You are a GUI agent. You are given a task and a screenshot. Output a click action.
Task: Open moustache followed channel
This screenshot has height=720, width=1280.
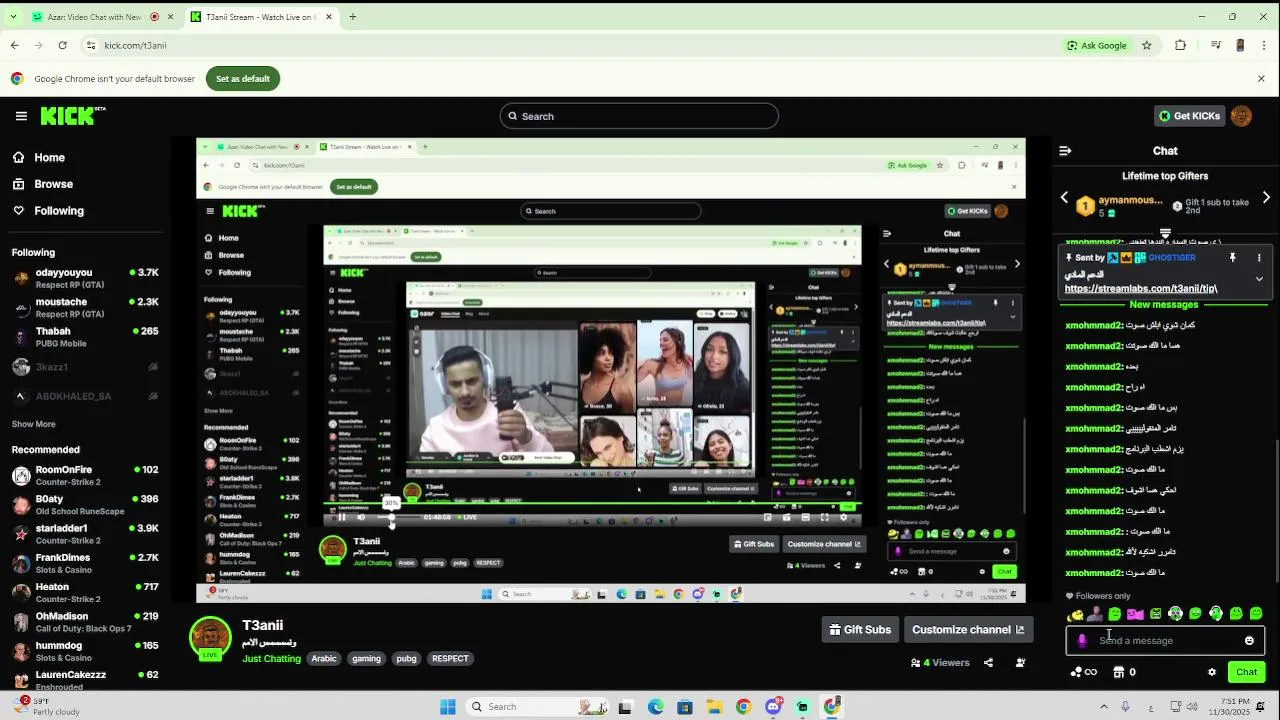click(85, 307)
